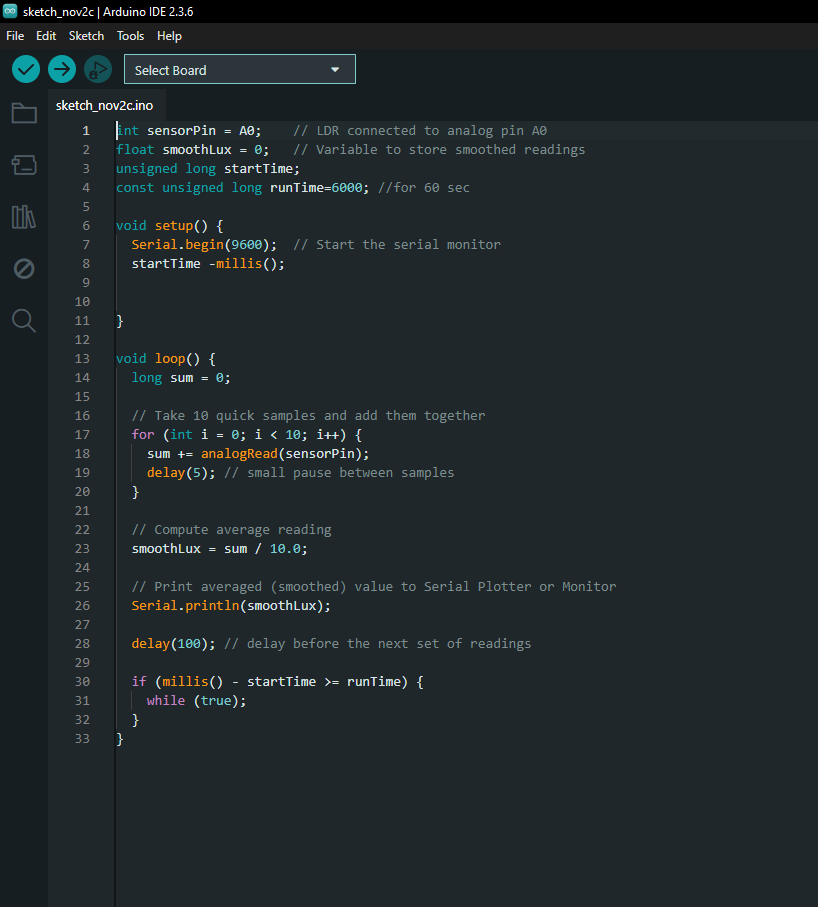Open the Sketchbook folder icon in sidebar
Image resolution: width=818 pixels, height=907 pixels.
pyautogui.click(x=24, y=113)
